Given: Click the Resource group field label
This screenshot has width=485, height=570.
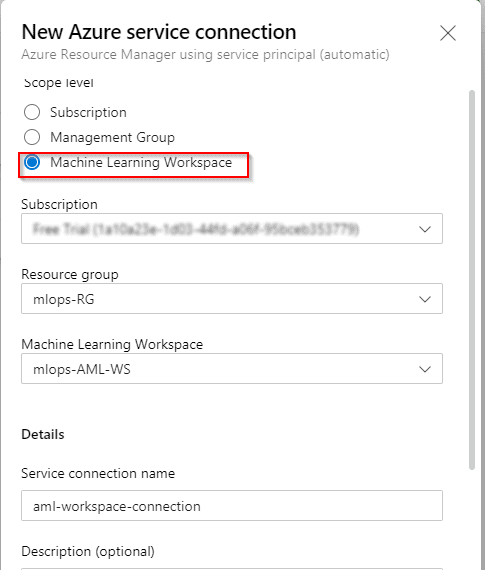Looking at the screenshot, I should [x=70, y=274].
